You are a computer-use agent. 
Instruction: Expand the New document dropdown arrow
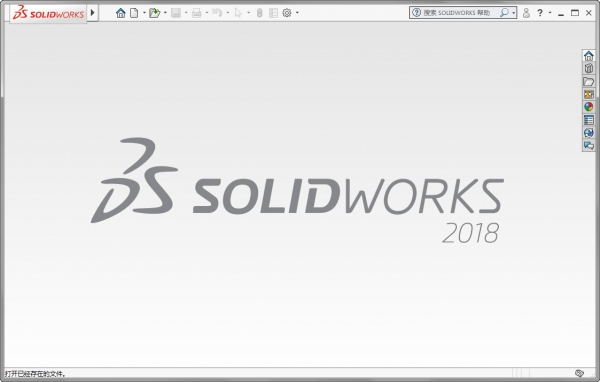pos(144,13)
